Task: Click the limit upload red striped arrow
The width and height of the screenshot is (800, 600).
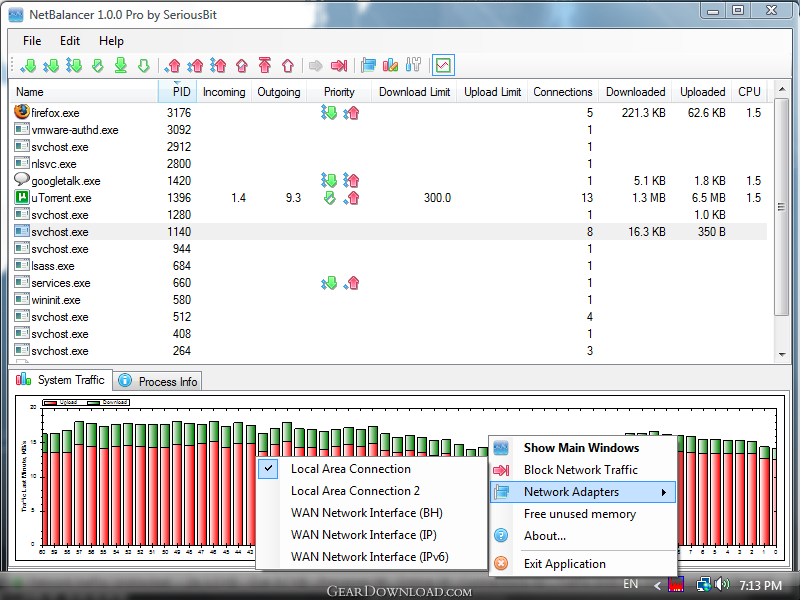Action: pyautogui.click(x=242, y=65)
